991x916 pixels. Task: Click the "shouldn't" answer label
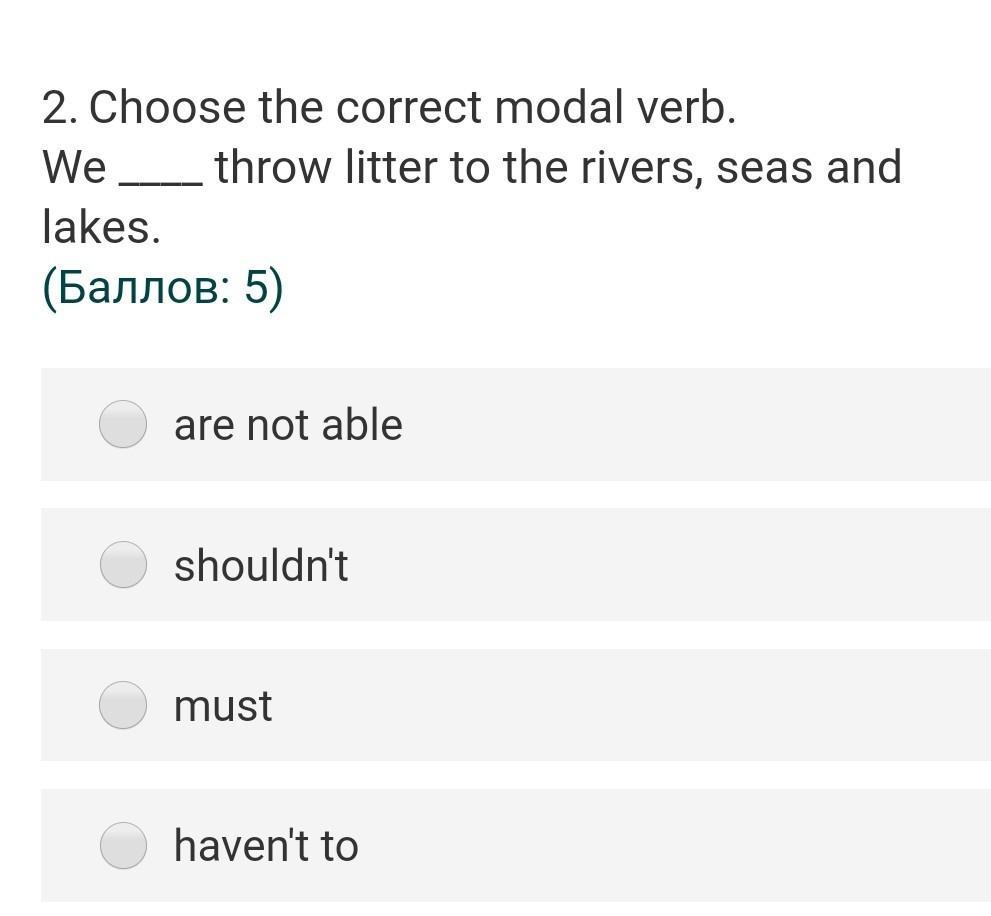tap(261, 566)
